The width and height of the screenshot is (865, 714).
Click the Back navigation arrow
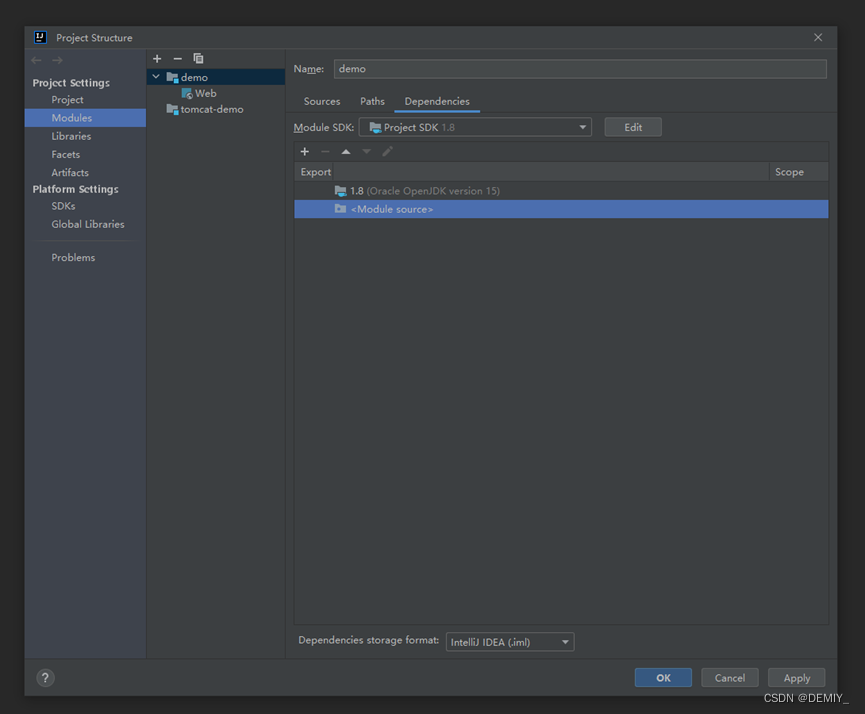point(37,60)
